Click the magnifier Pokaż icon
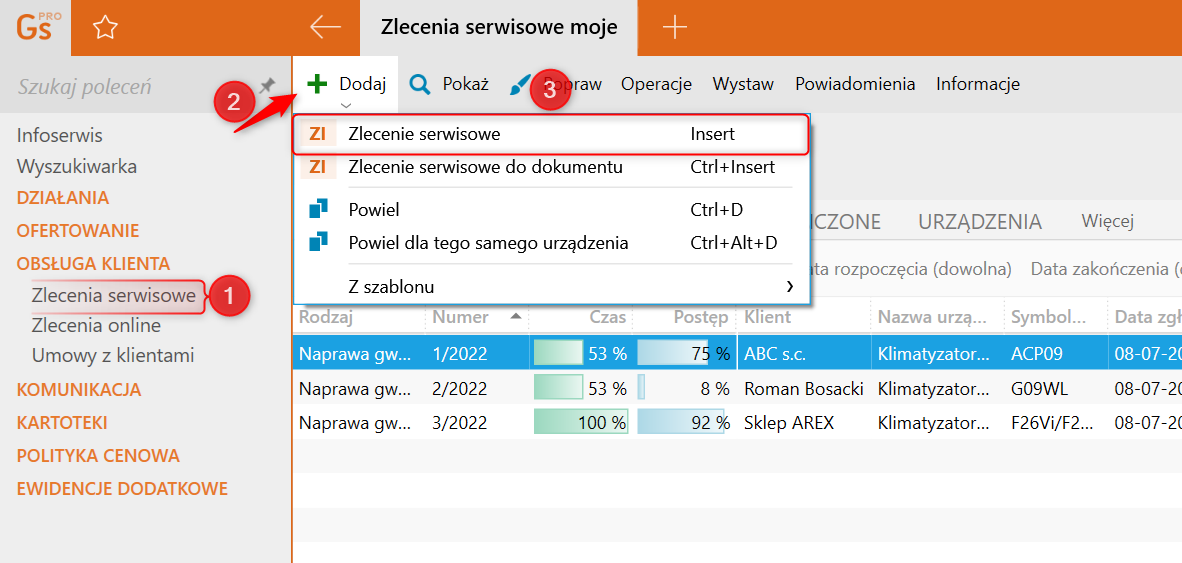The width and height of the screenshot is (1182, 563). (x=421, y=84)
